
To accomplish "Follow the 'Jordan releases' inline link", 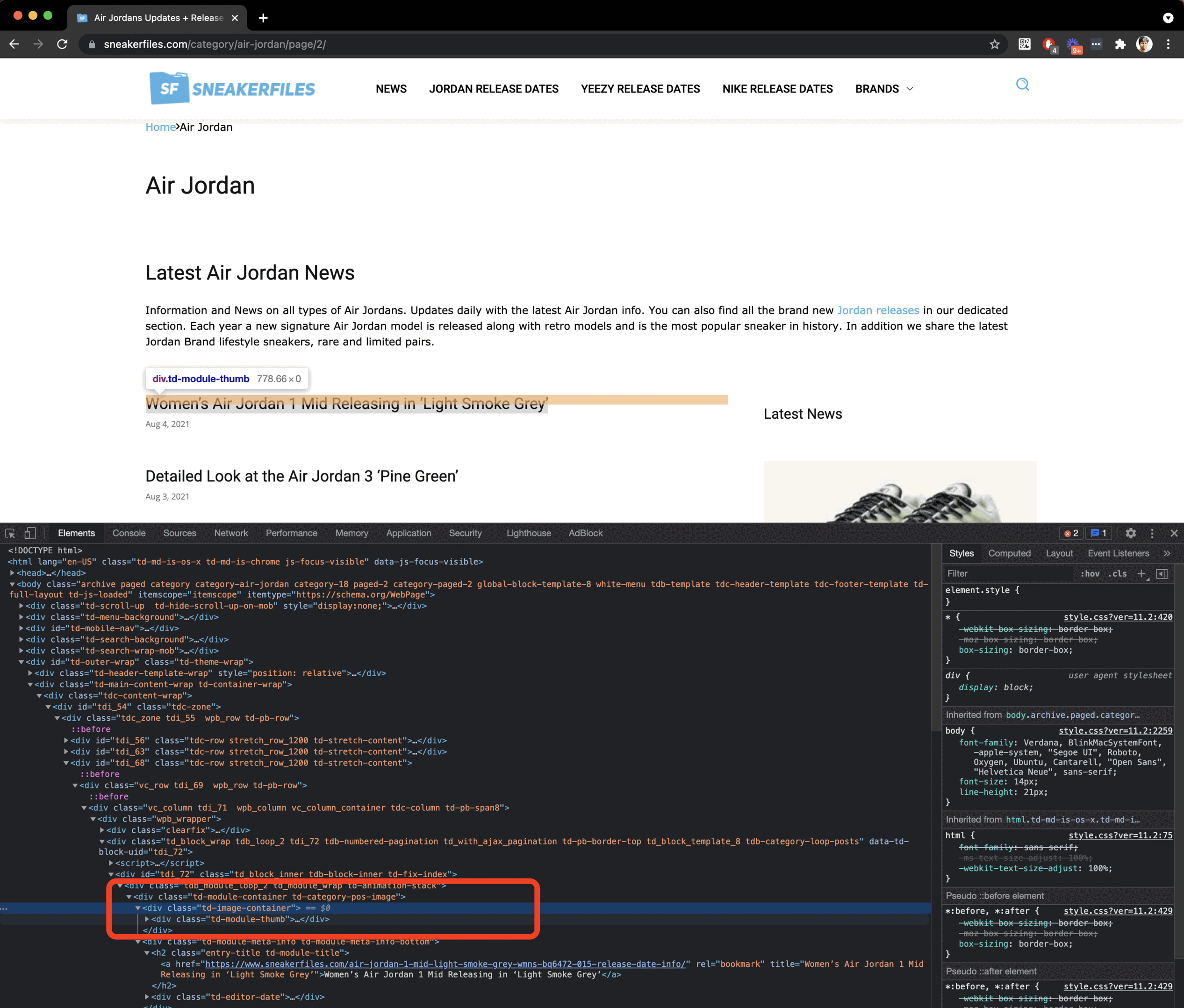I will [x=878, y=310].
